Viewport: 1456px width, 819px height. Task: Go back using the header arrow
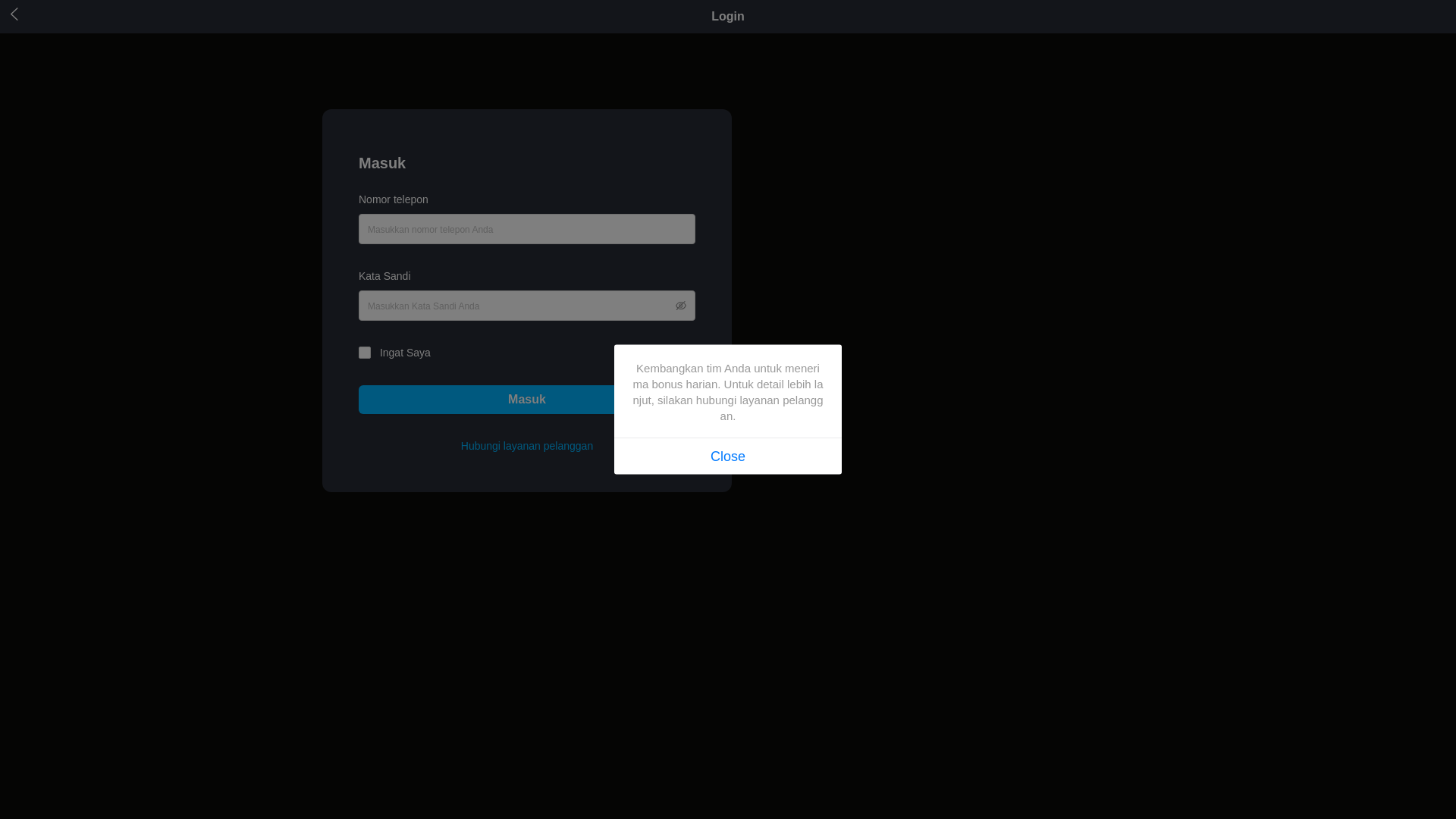coord(14,14)
